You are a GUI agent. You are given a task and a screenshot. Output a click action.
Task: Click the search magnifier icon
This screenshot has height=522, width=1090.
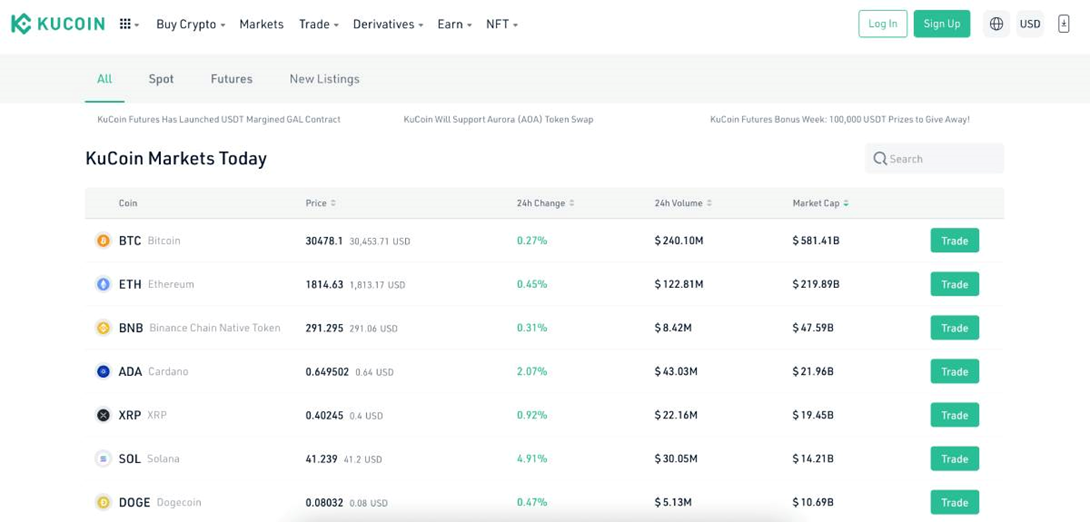[x=880, y=158]
